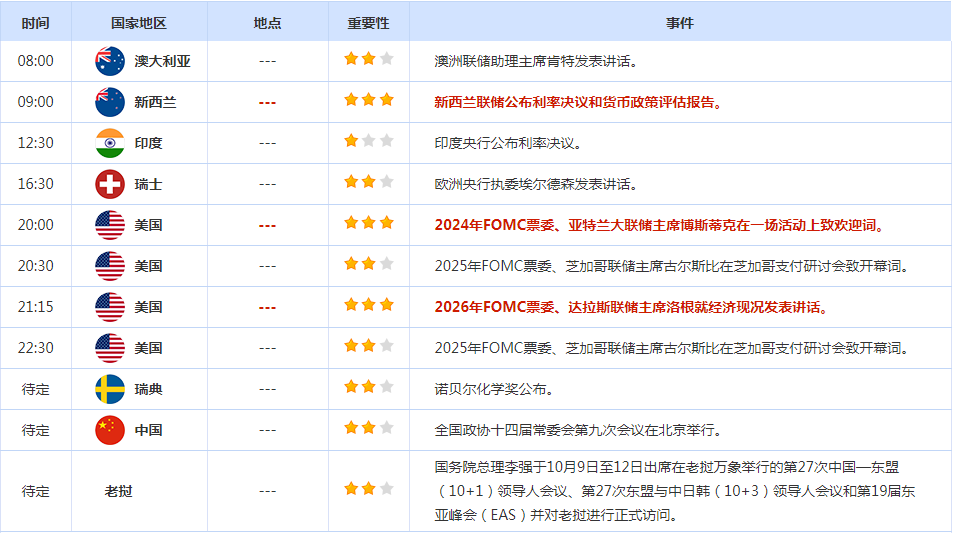Click the China flag icon
This screenshot has width=954, height=533.
pyautogui.click(x=110, y=430)
